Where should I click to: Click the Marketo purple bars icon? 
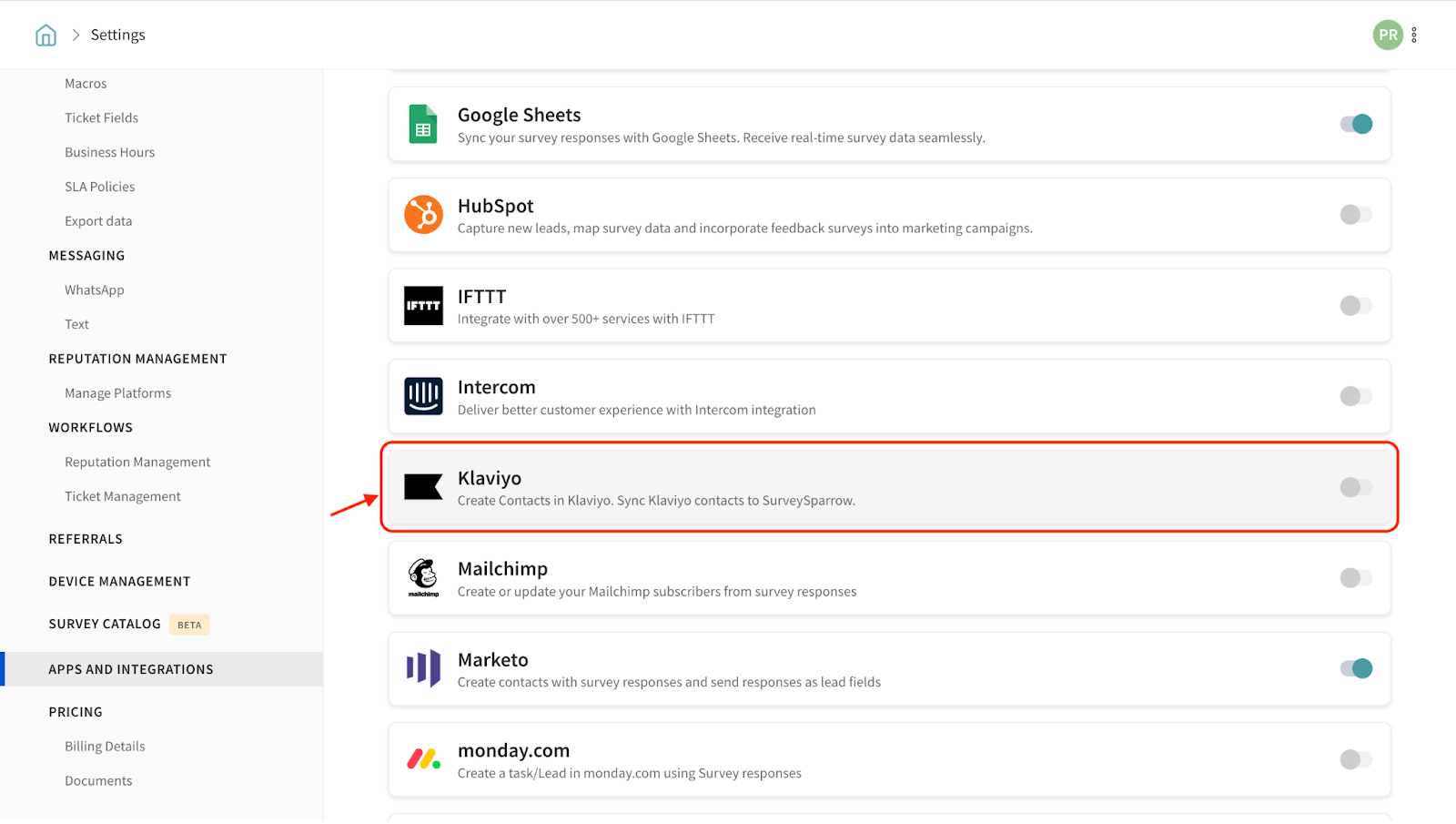pyautogui.click(x=423, y=668)
